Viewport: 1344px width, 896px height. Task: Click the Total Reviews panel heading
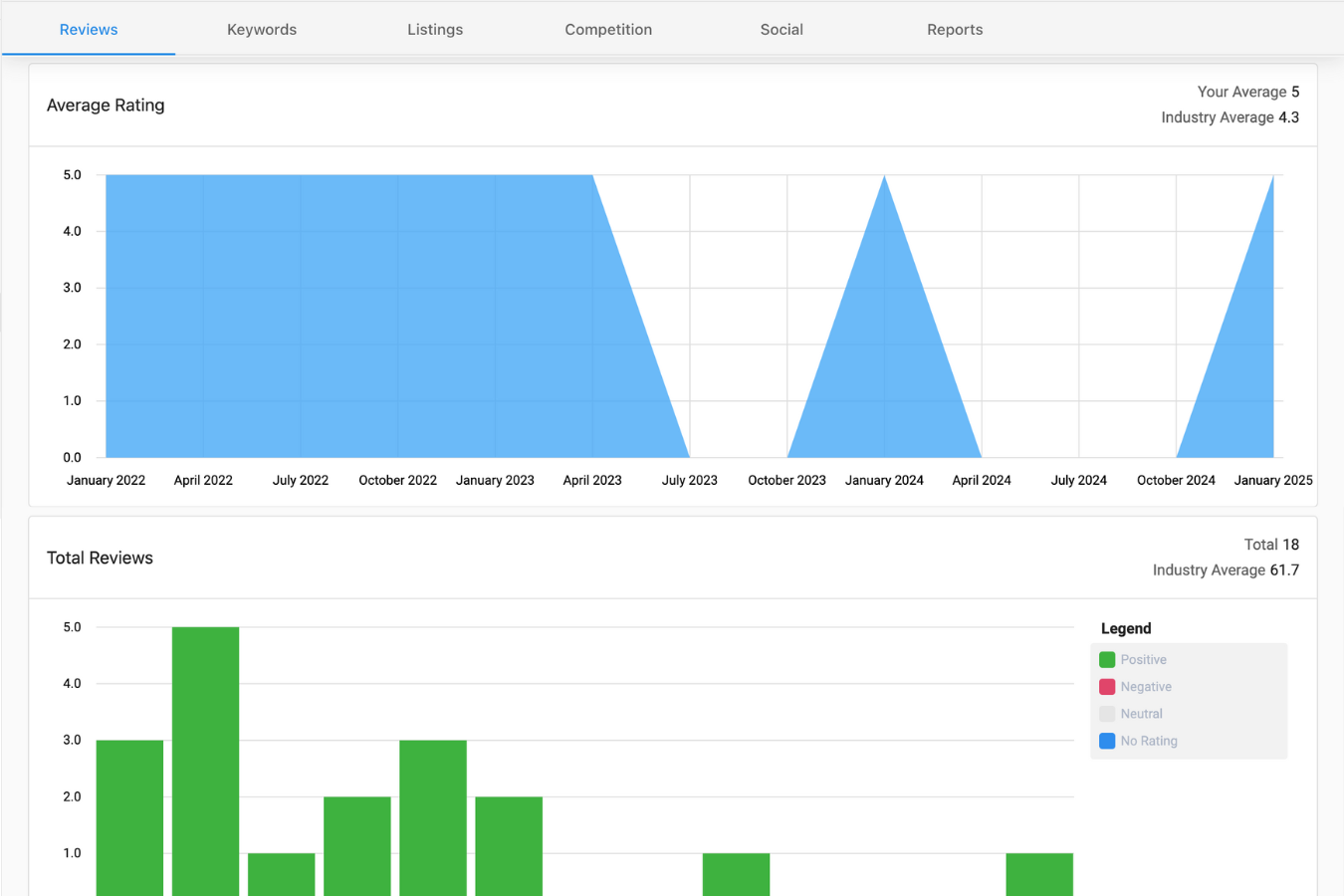[x=100, y=559]
